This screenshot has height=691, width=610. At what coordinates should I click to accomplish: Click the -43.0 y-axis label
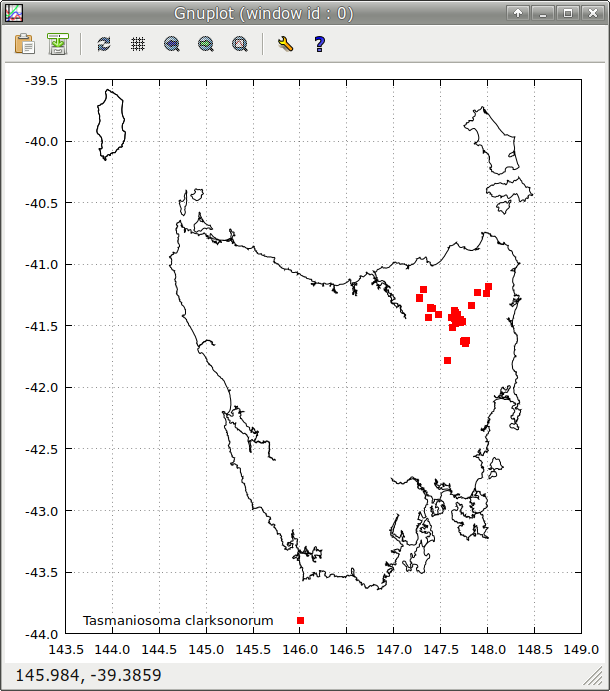(x=42, y=512)
